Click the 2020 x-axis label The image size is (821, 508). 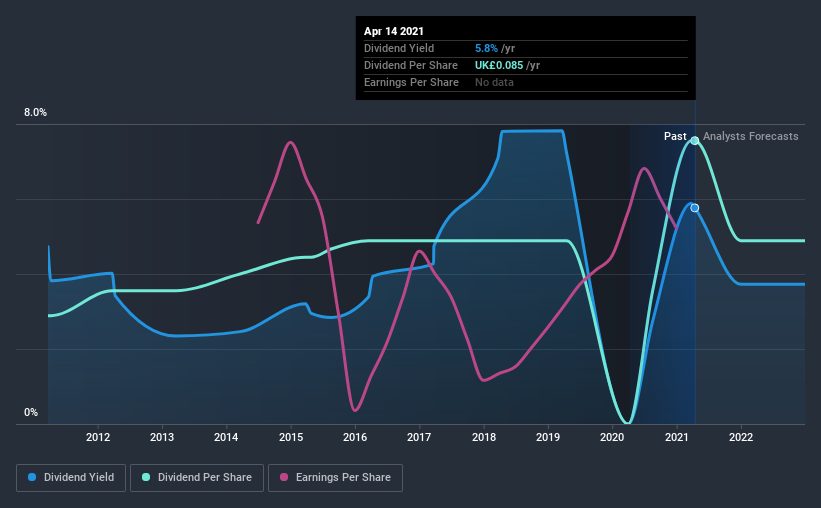[612, 437]
